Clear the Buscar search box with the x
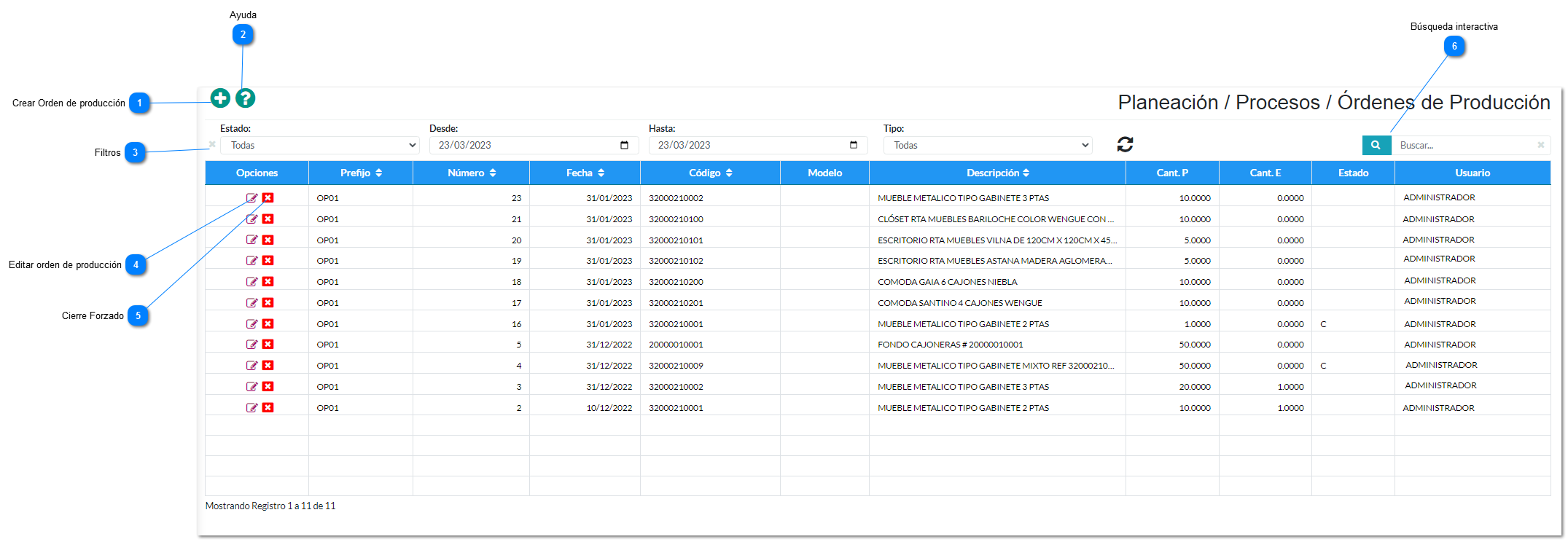 pos(1540,145)
